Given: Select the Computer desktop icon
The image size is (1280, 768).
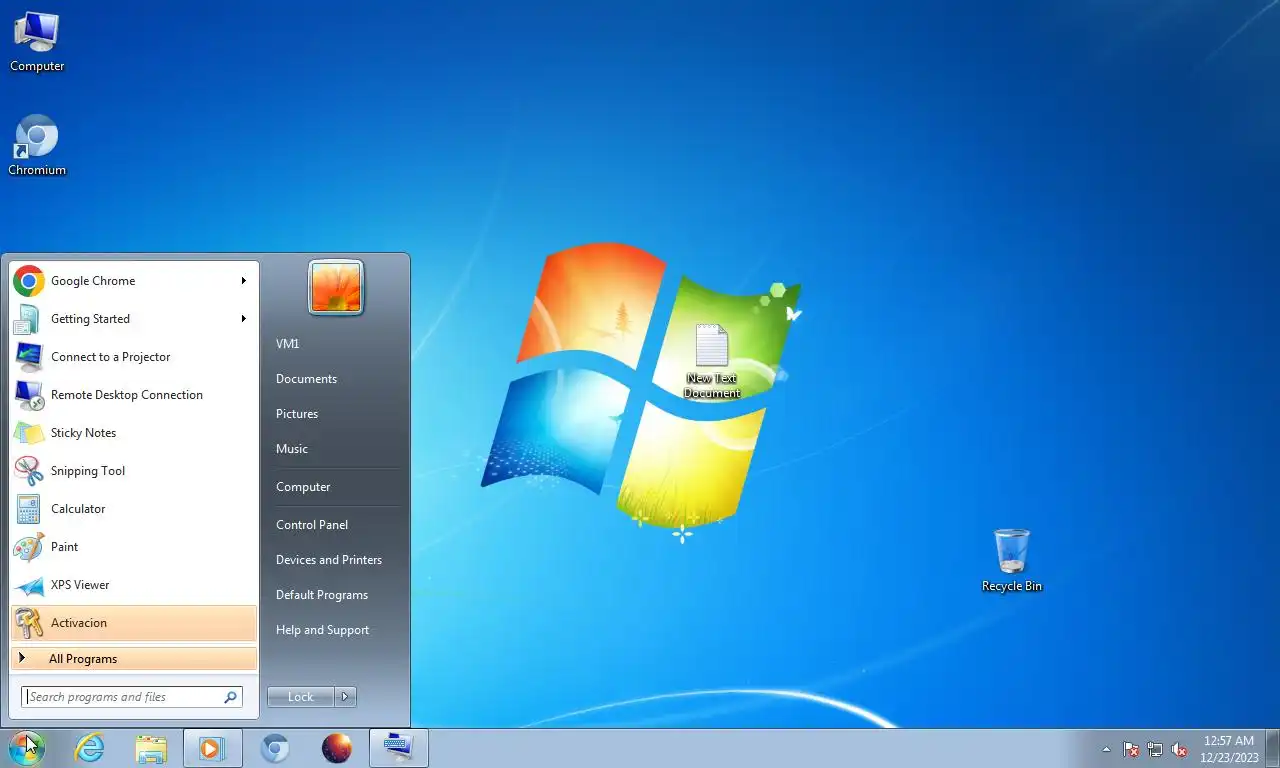Looking at the screenshot, I should tap(37, 41).
